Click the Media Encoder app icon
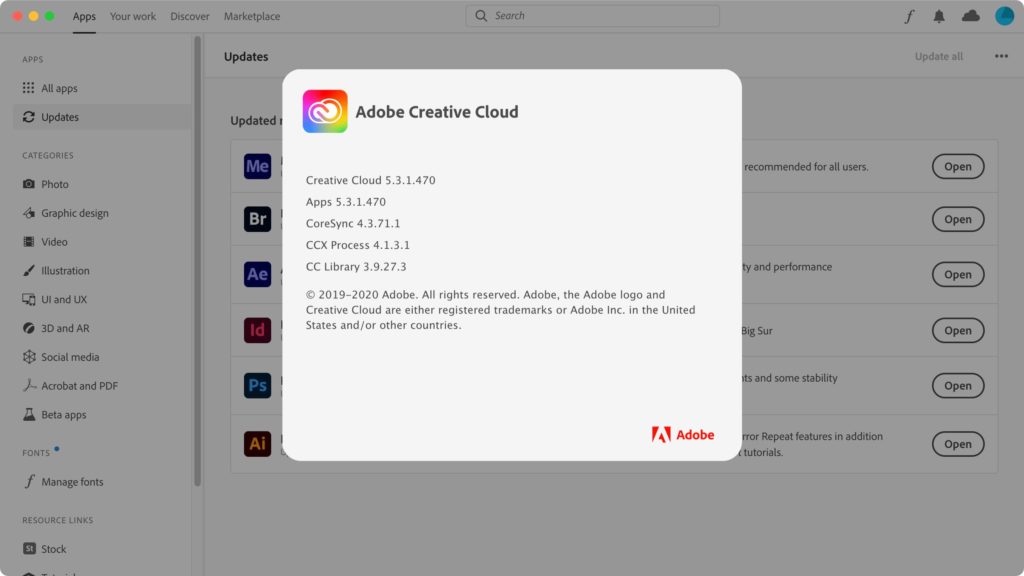 pyautogui.click(x=257, y=166)
